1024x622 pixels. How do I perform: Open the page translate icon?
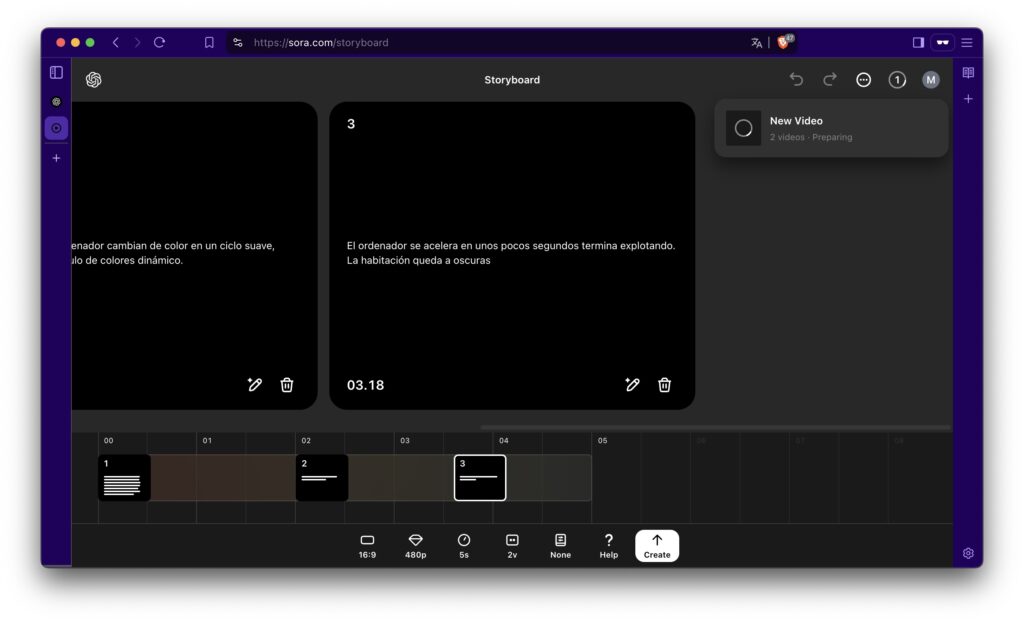point(756,42)
